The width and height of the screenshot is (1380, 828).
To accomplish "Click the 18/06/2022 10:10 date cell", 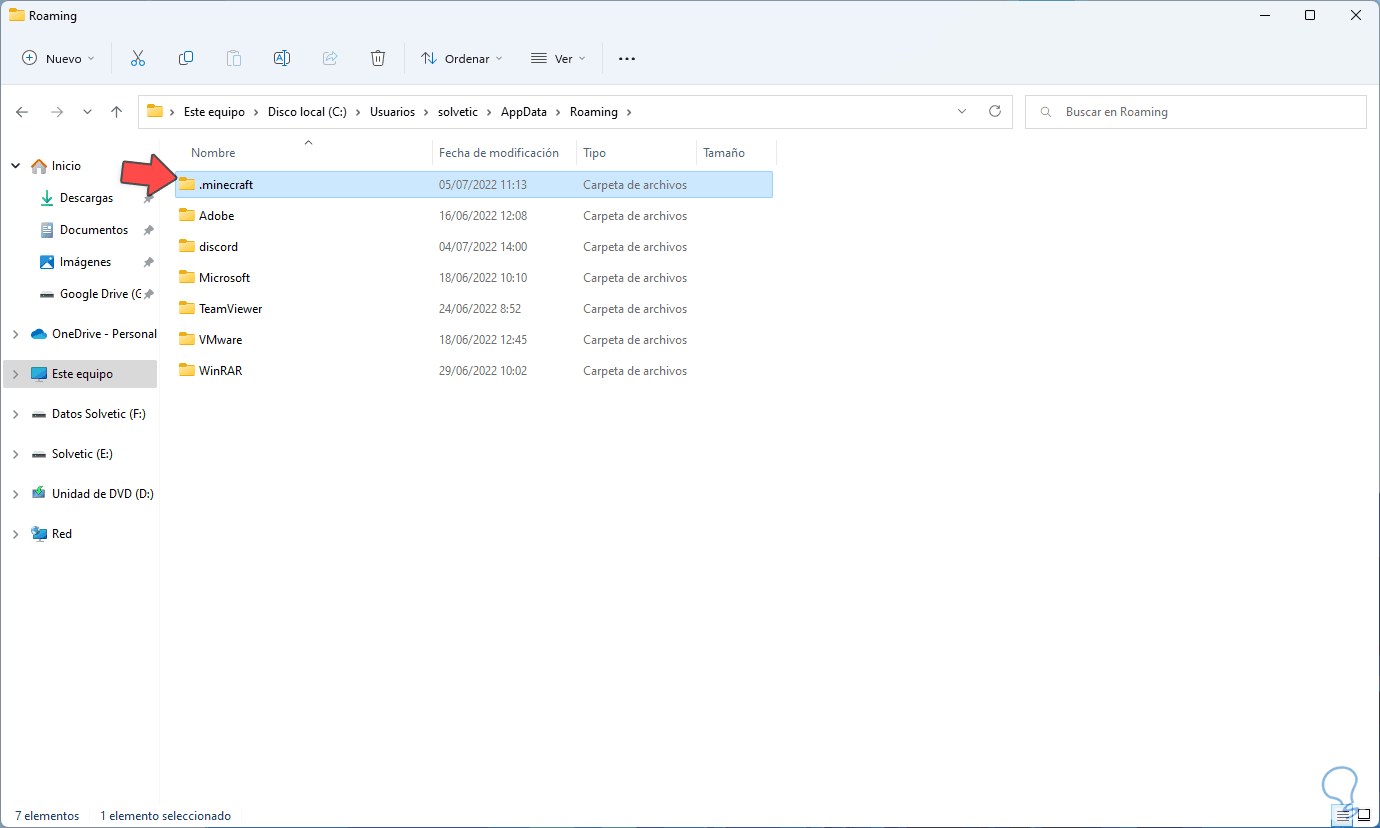I will 483,278.
